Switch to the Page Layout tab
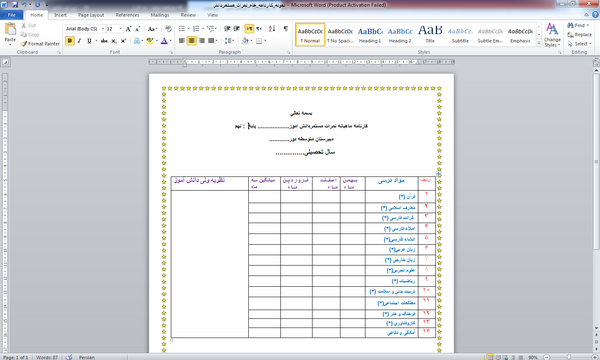The height and width of the screenshot is (360, 600). (x=91, y=15)
